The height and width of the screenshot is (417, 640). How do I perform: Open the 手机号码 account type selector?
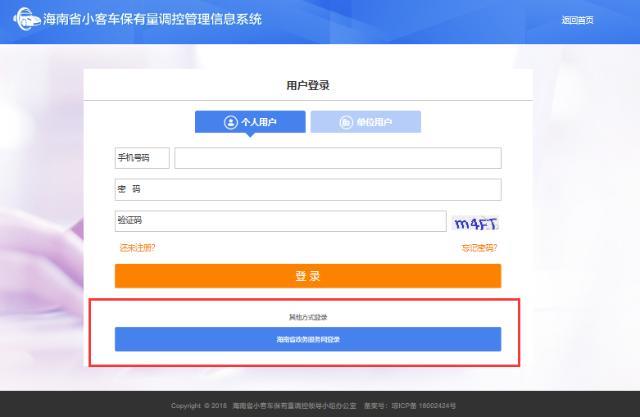pos(142,158)
